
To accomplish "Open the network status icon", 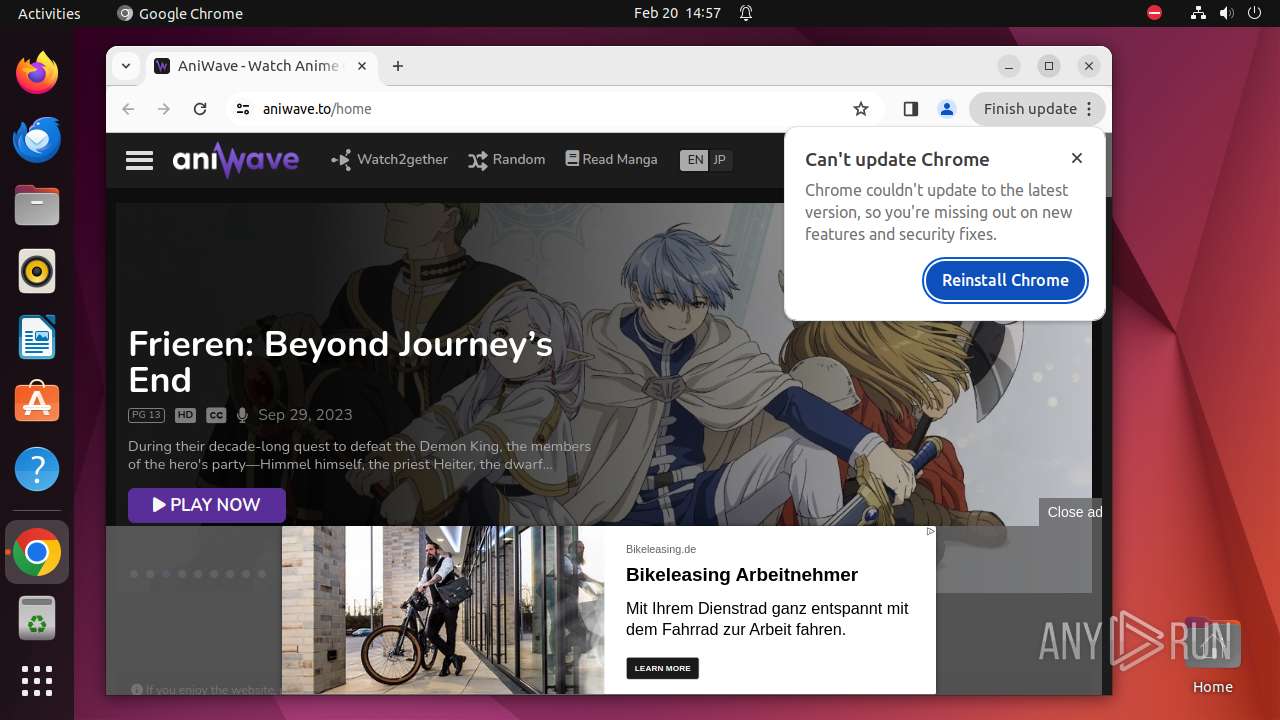I will 1198,13.
